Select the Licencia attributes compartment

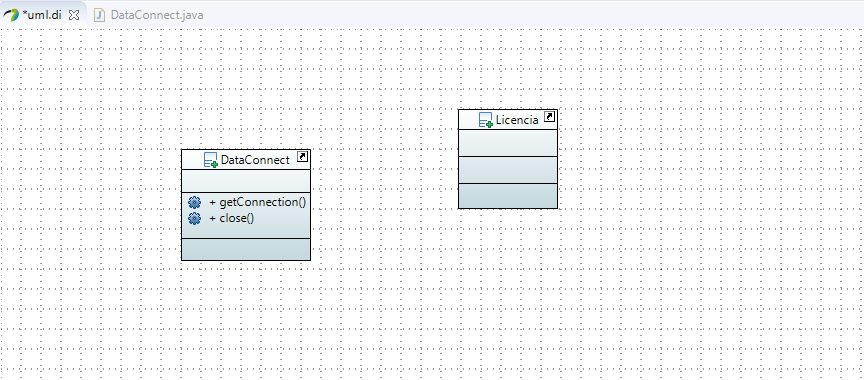508,143
